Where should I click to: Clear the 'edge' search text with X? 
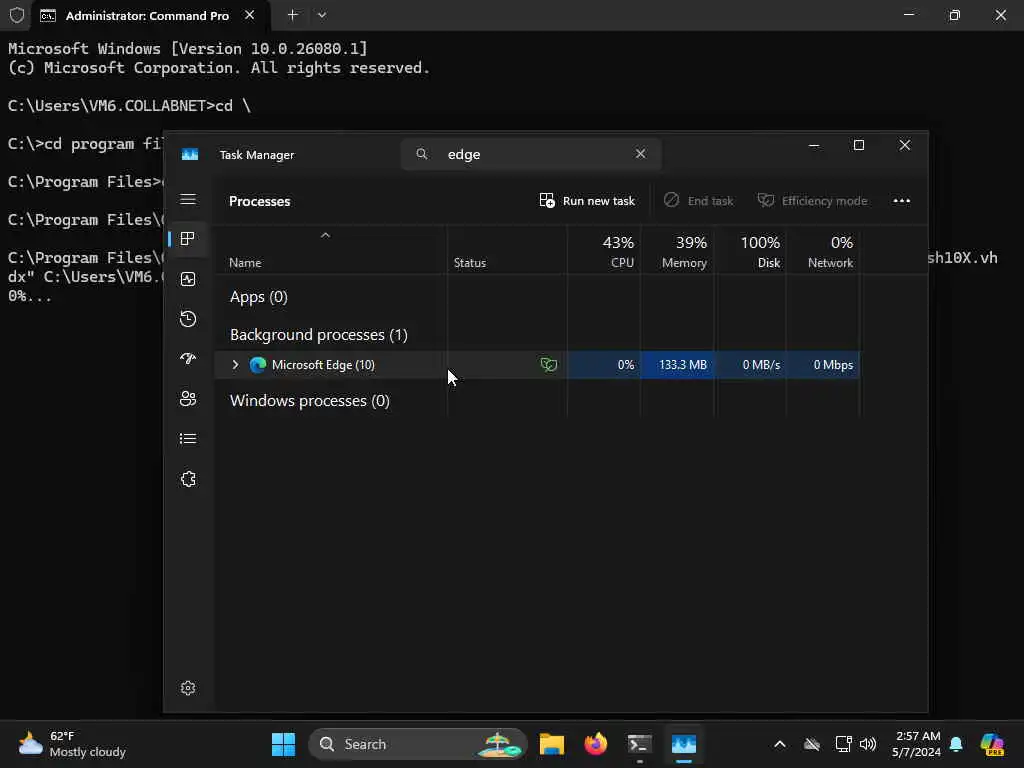coord(641,153)
